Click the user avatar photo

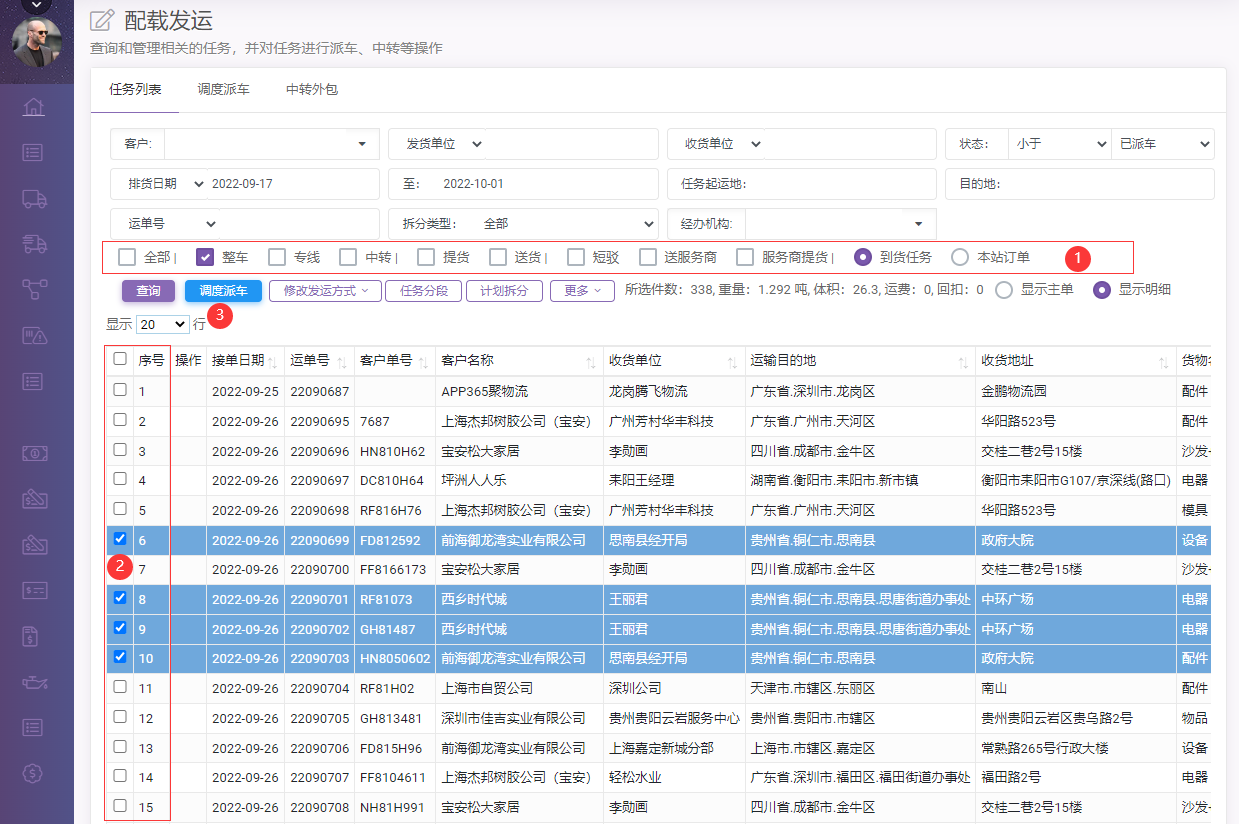click(36, 43)
